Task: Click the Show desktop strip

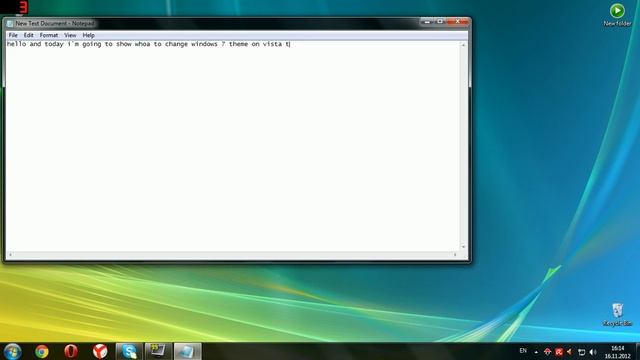Action: [637, 351]
